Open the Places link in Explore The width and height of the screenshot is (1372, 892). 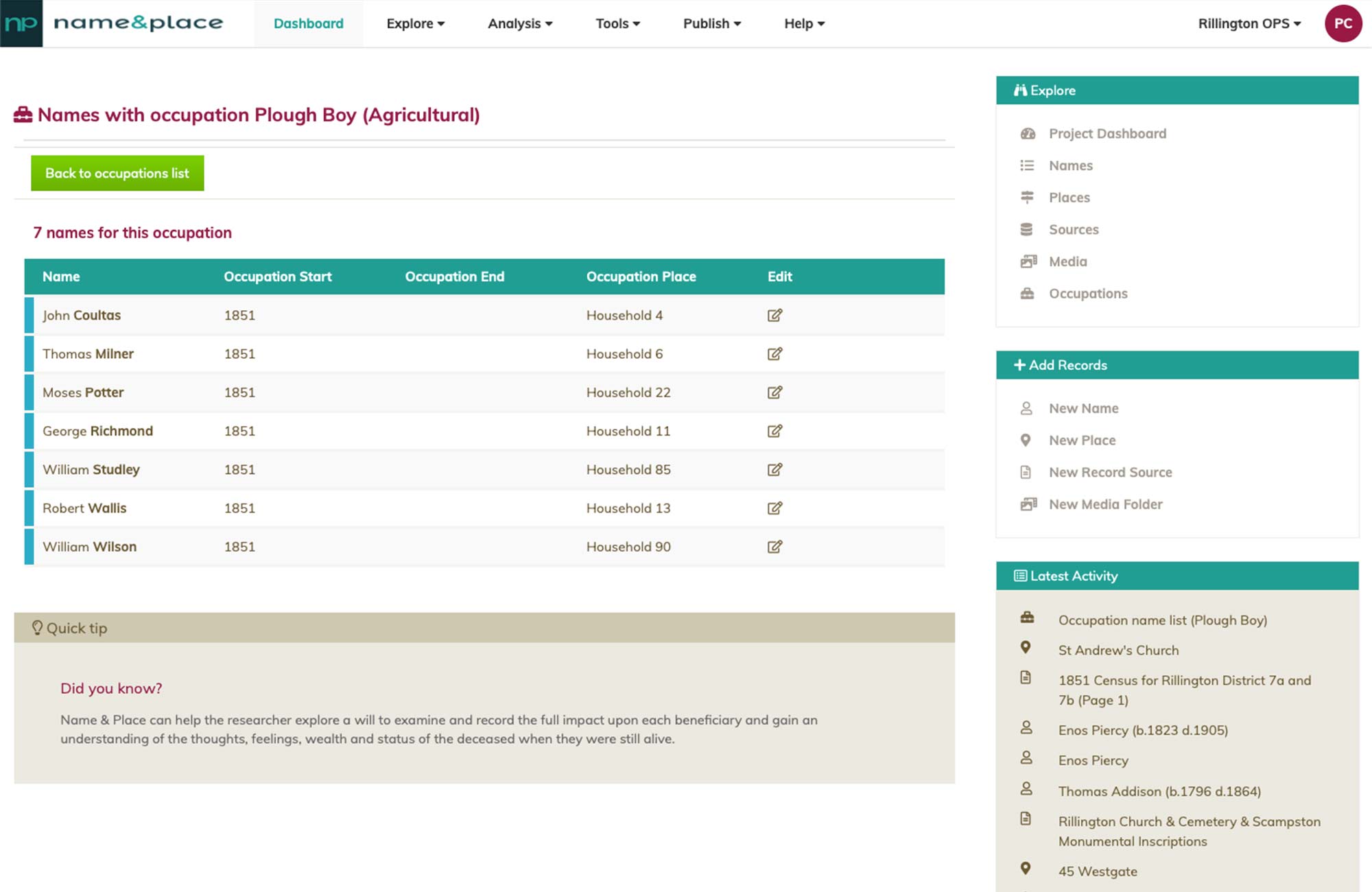pos(1069,197)
